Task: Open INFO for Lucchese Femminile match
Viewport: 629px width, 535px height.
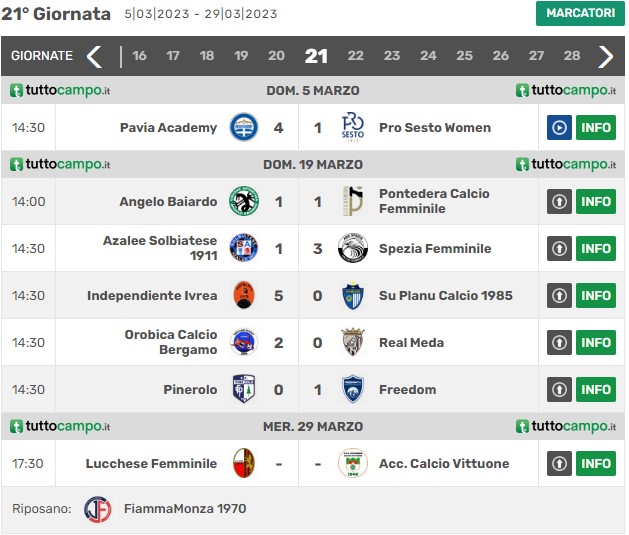Action: tap(596, 463)
